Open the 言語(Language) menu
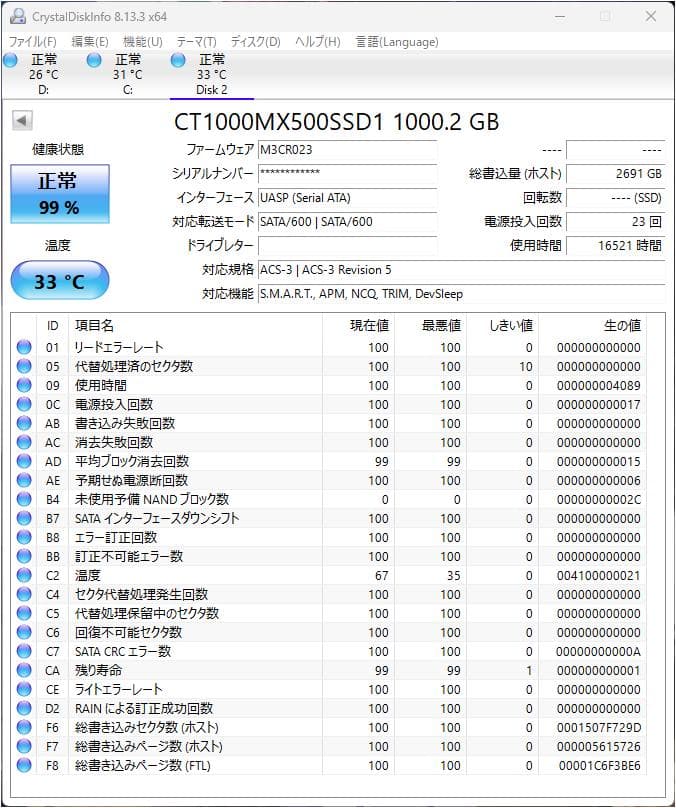 pos(397,42)
